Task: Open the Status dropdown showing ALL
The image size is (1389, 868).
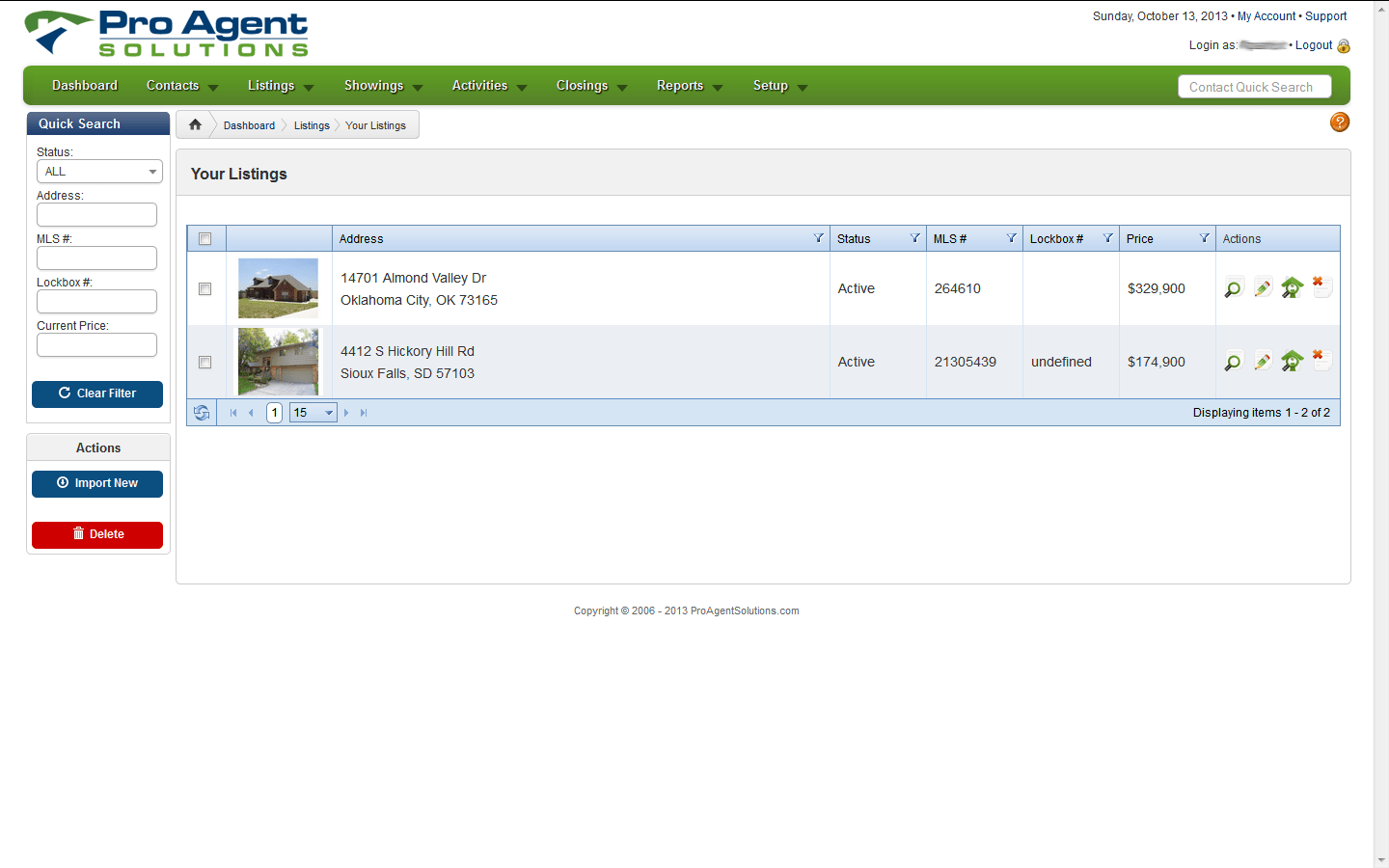Action: click(x=99, y=171)
